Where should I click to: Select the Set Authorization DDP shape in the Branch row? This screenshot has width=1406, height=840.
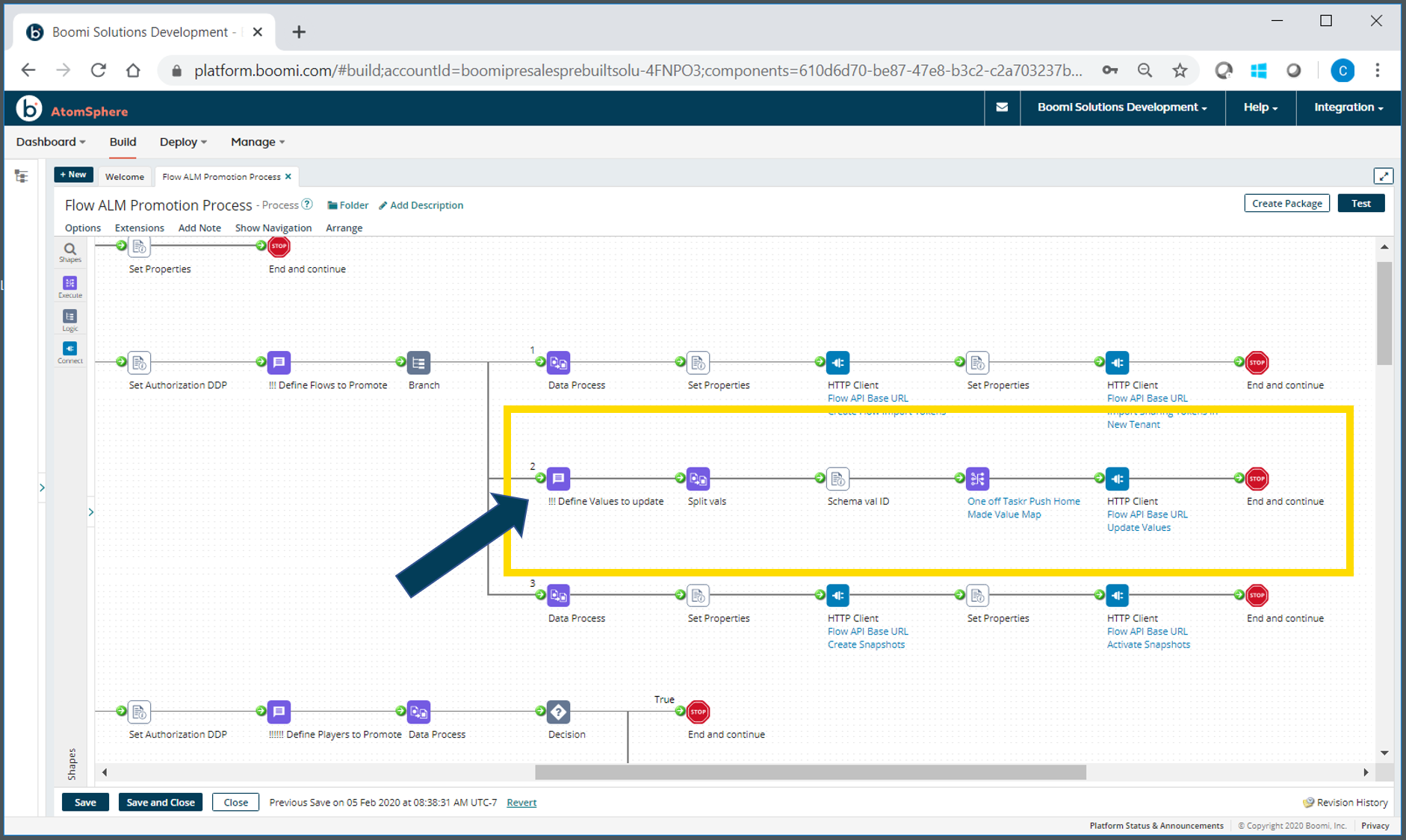[139, 363]
